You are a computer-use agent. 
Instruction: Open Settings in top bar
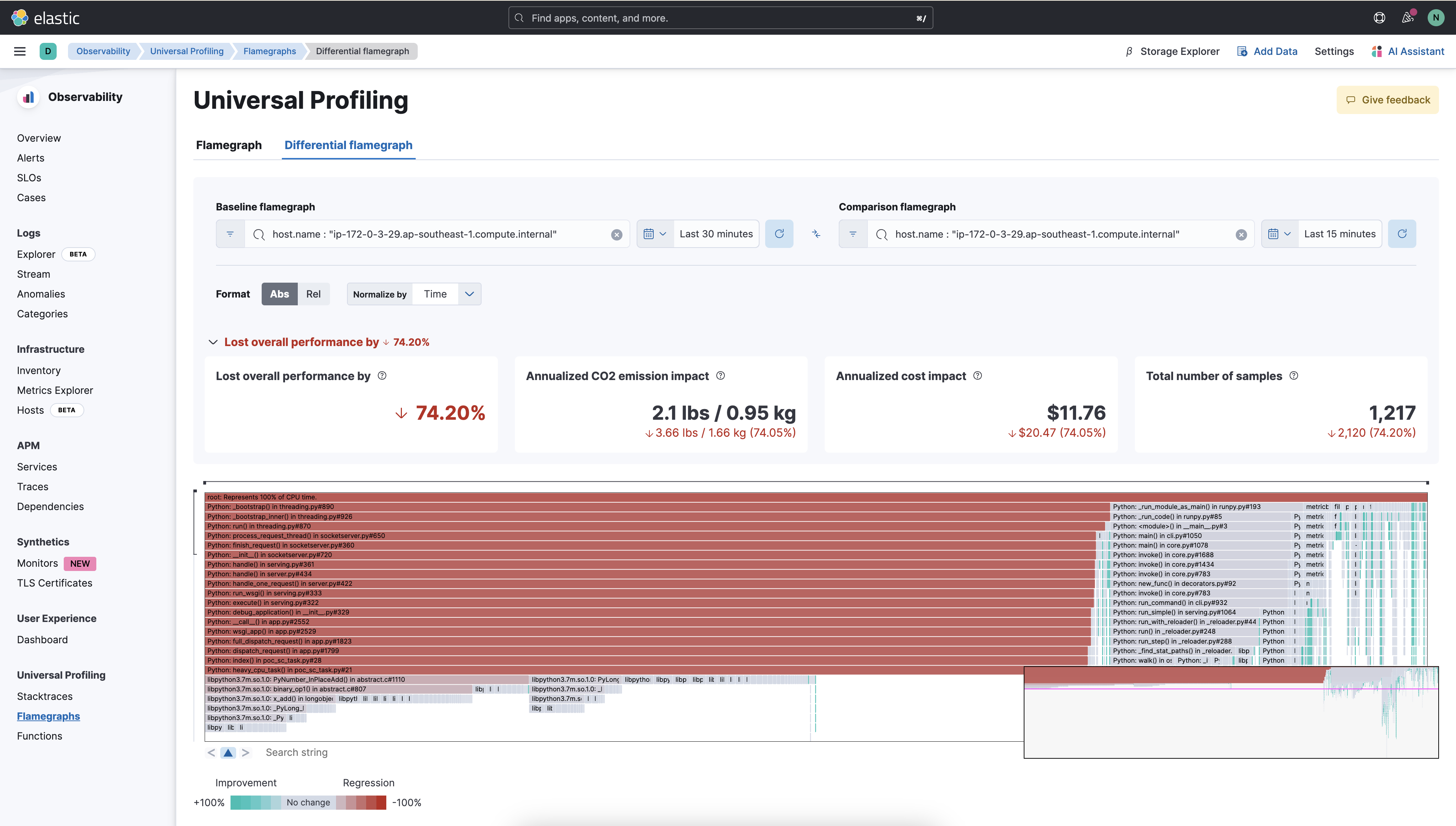pos(1334,51)
